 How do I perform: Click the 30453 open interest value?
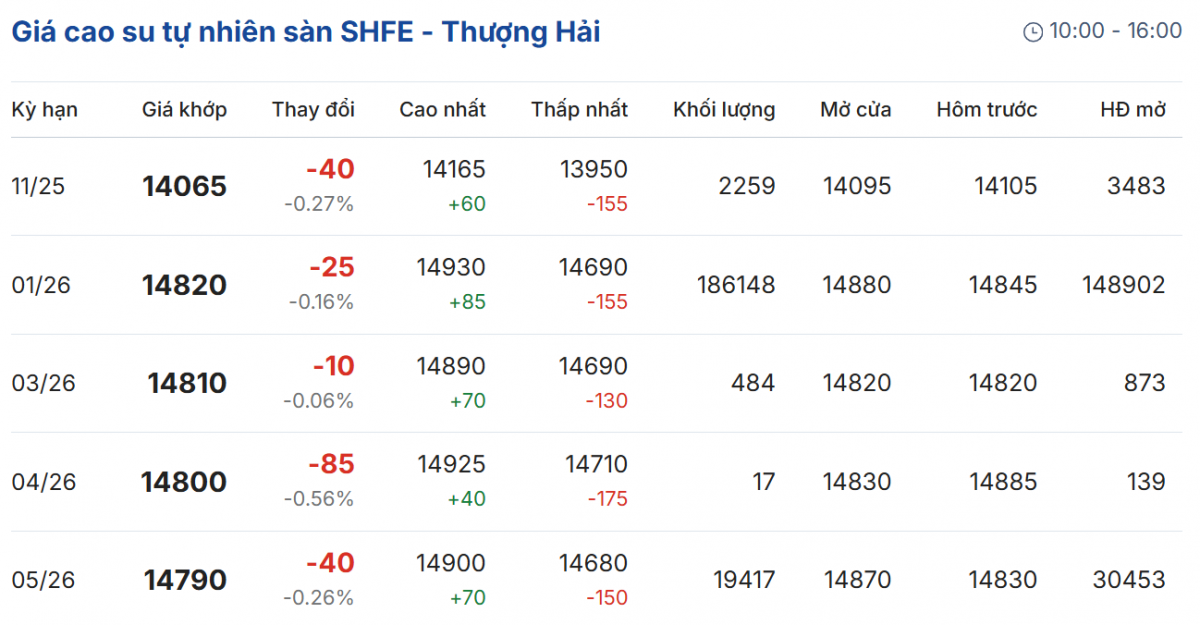(1129, 580)
